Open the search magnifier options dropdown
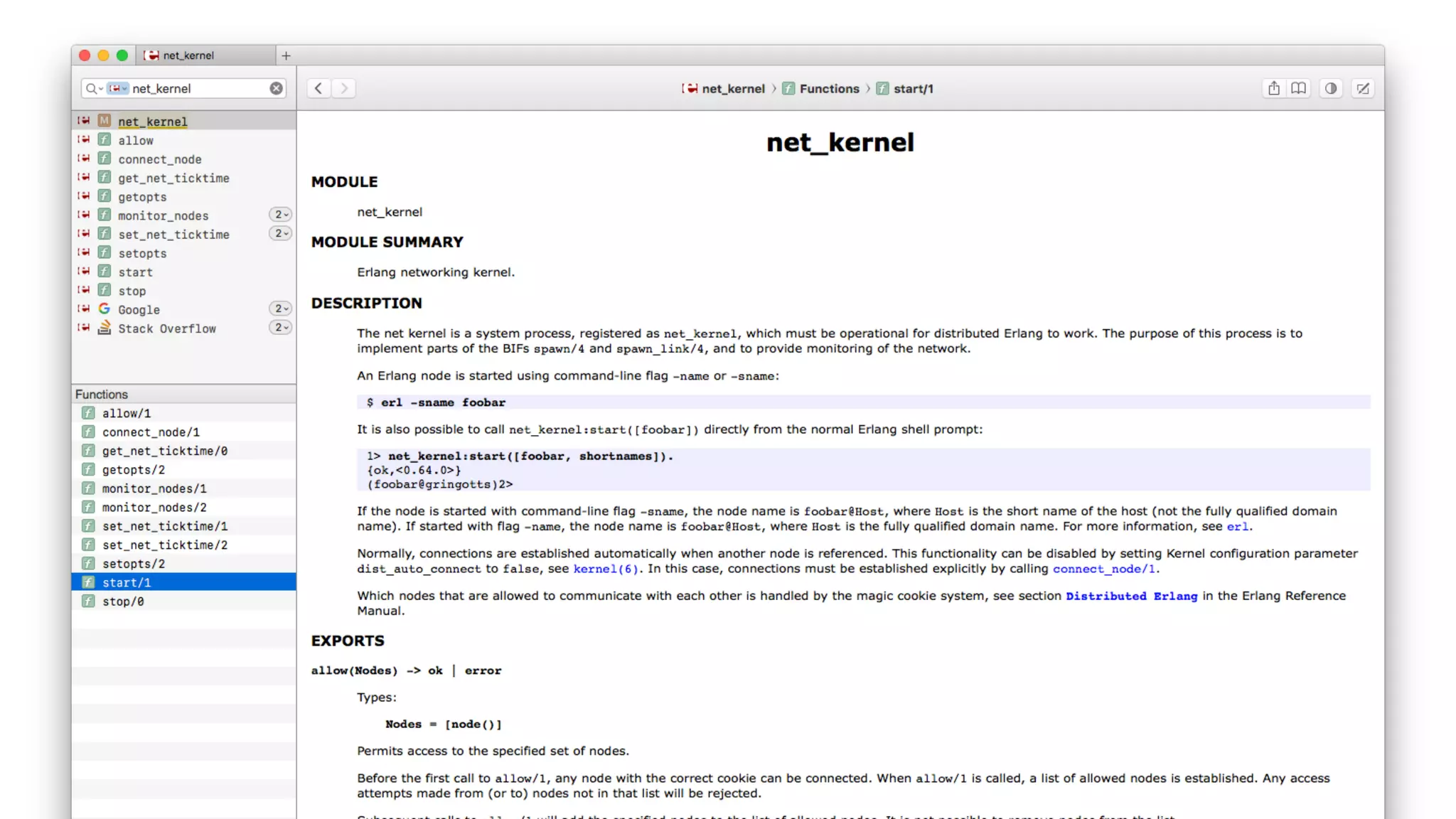Viewport: 1456px width, 819px height. click(94, 88)
